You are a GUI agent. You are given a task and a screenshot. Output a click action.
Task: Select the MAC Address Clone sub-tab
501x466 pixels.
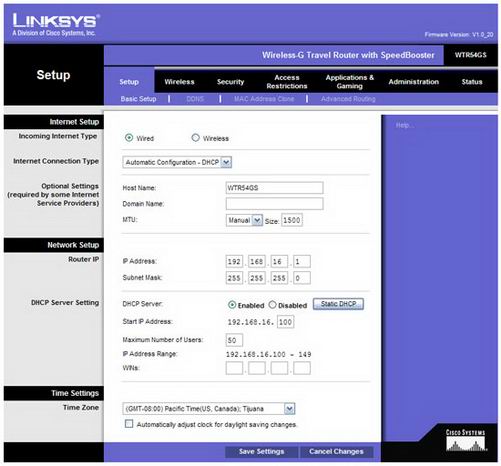coord(264,99)
